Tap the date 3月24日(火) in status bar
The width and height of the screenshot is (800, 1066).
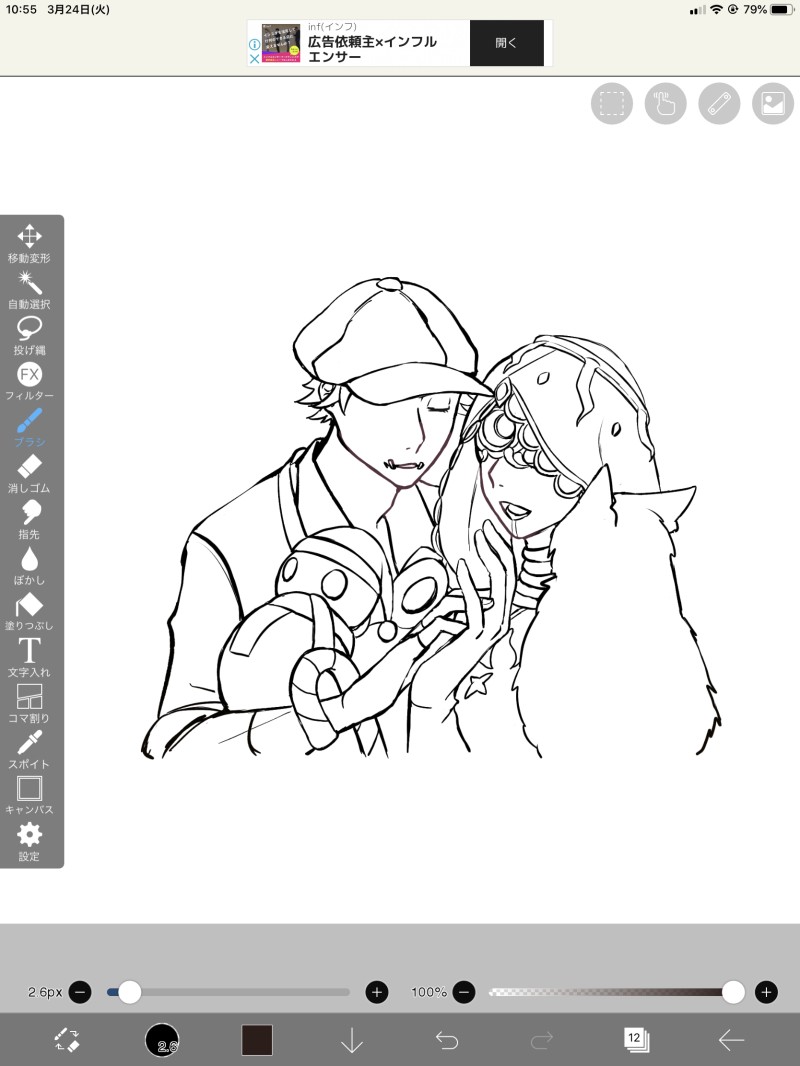tap(78, 10)
